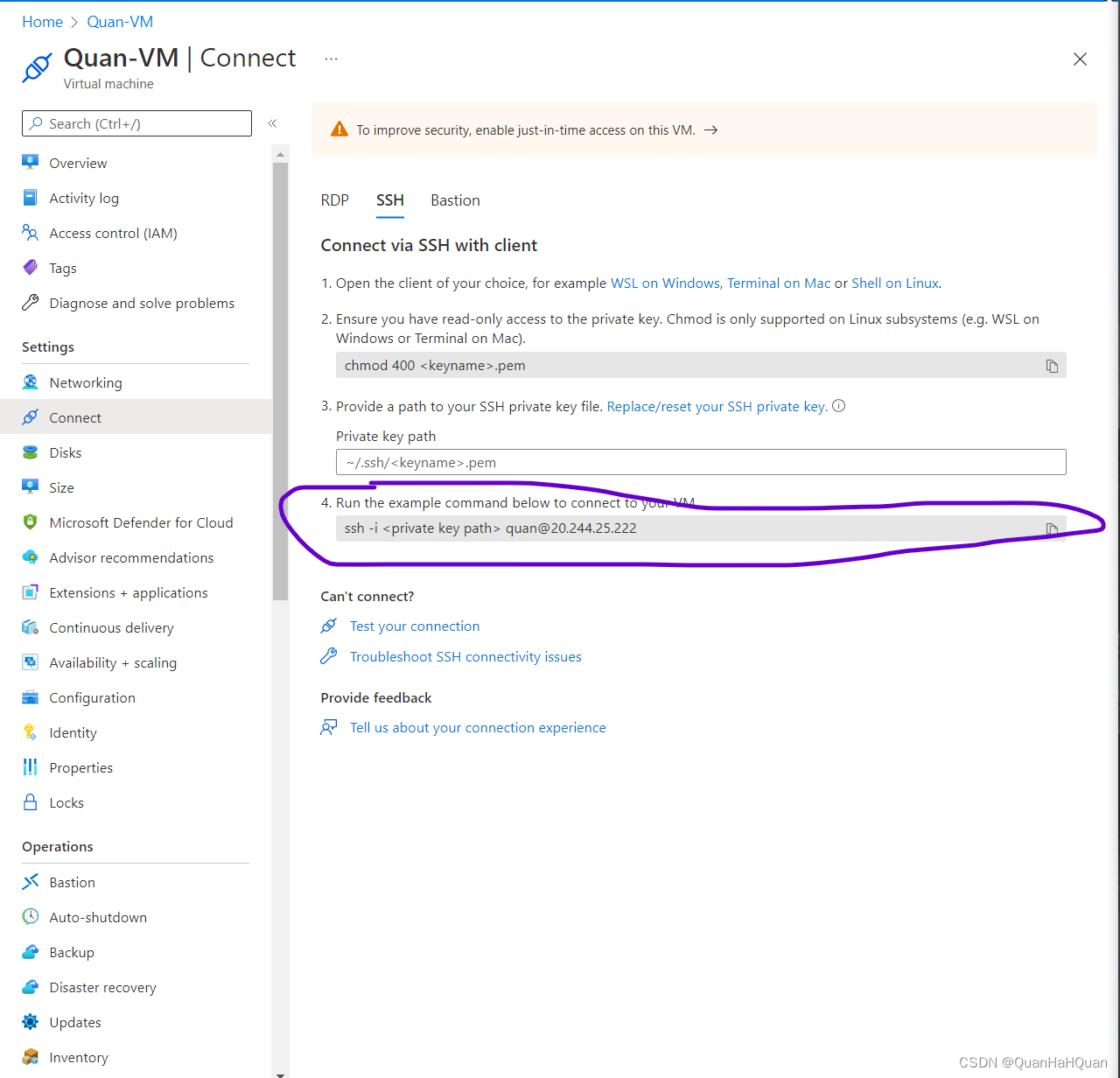Click the Updates gear icon
This screenshot has width=1120, height=1078.
pyautogui.click(x=31, y=1022)
